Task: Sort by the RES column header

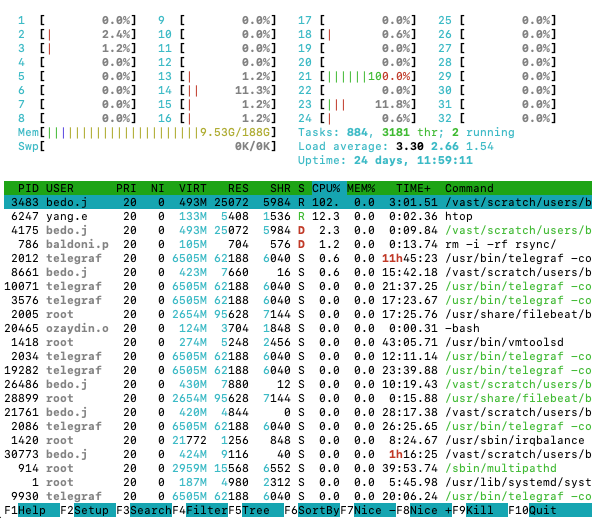Action: 238,188
